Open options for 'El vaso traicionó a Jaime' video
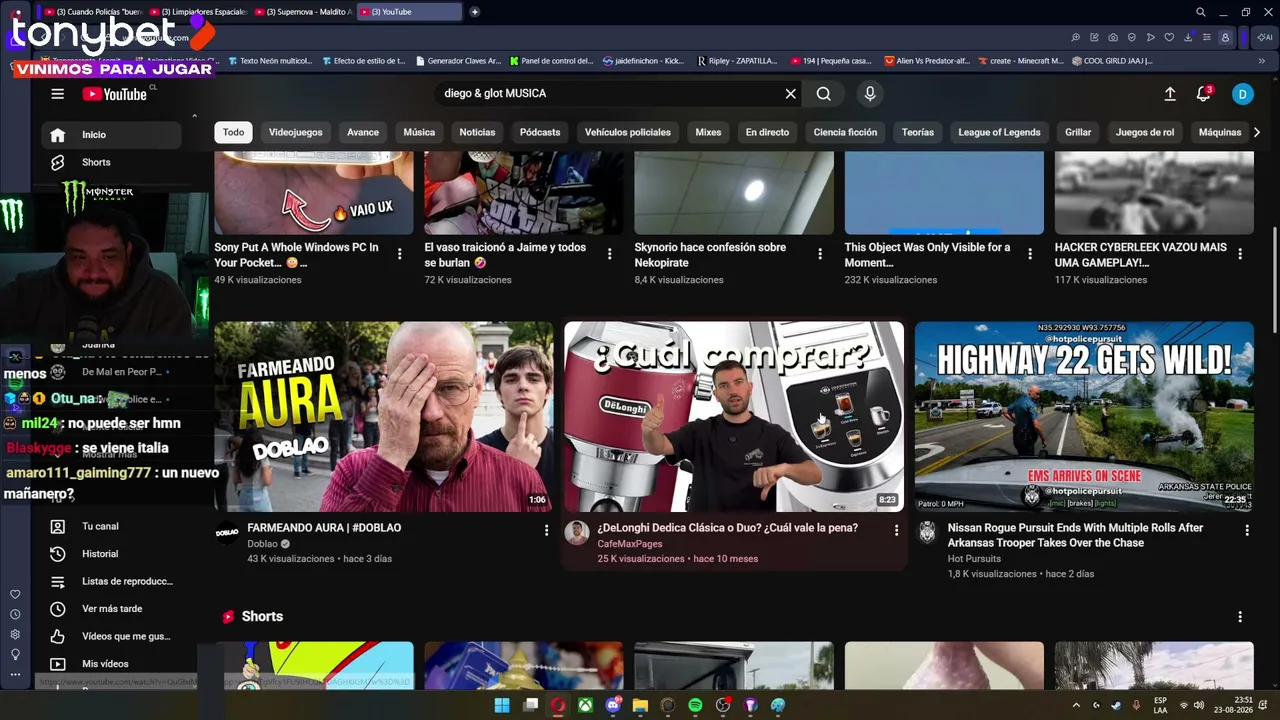1280x720 pixels. (610, 254)
